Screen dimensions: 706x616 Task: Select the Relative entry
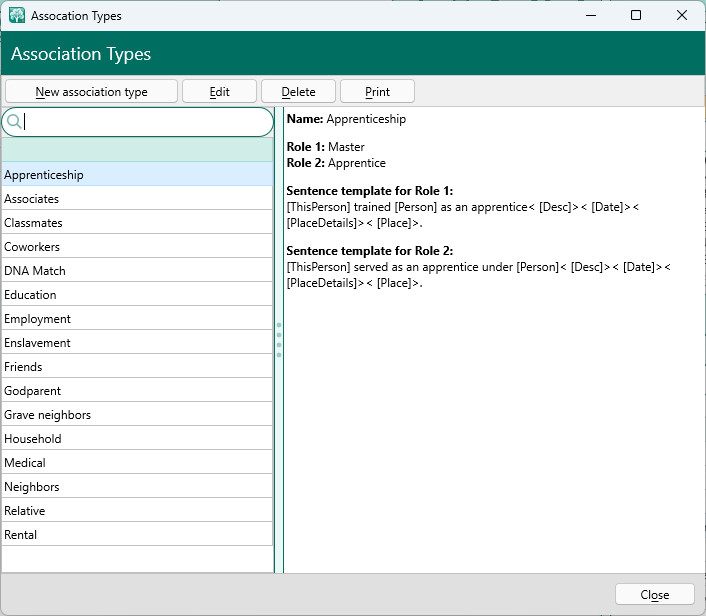[137, 511]
